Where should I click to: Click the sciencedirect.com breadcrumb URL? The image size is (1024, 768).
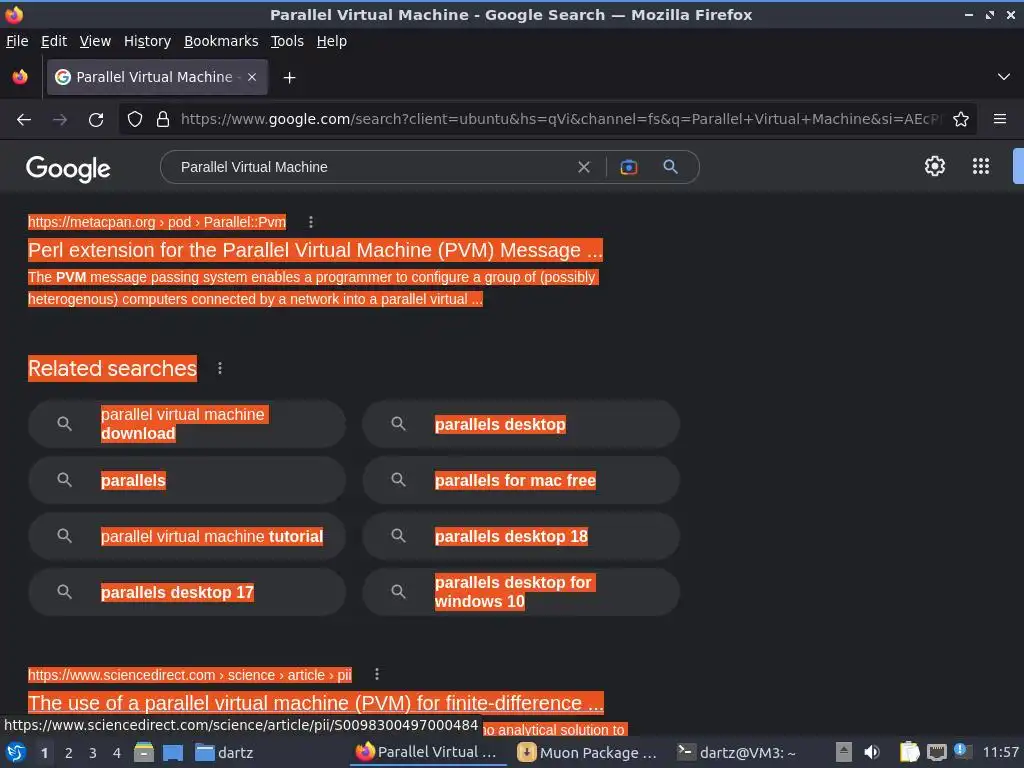point(189,675)
